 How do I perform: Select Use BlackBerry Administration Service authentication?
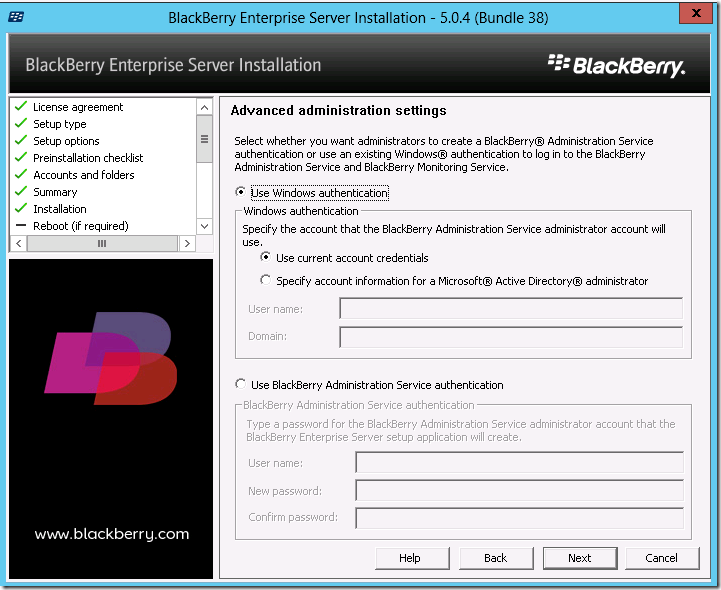pyautogui.click(x=240, y=384)
